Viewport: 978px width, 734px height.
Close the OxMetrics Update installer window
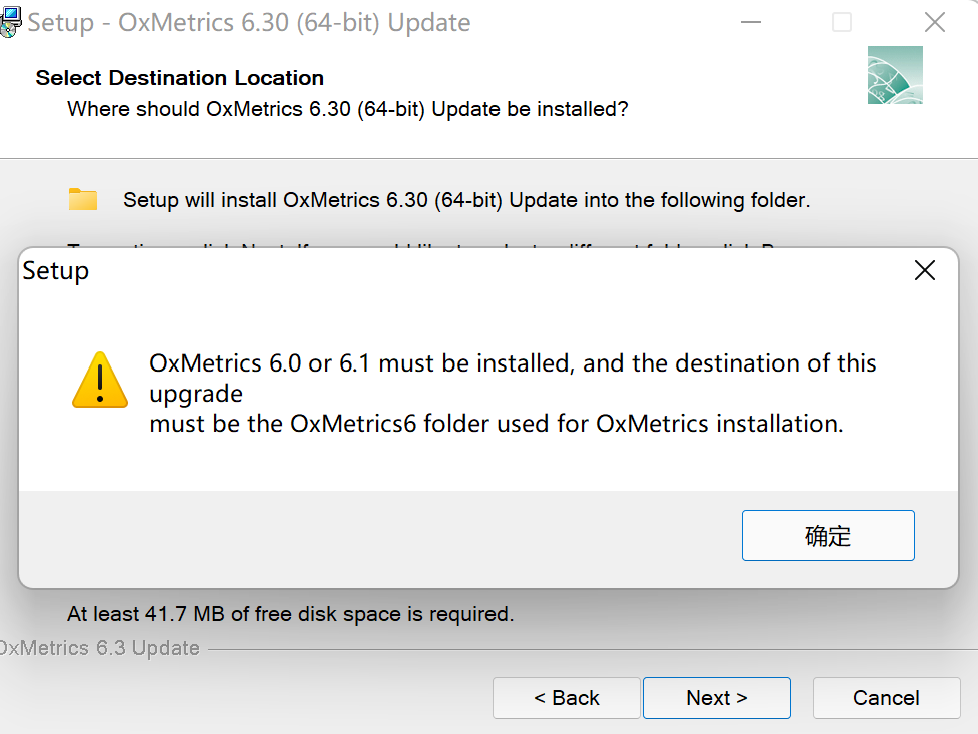(x=934, y=23)
